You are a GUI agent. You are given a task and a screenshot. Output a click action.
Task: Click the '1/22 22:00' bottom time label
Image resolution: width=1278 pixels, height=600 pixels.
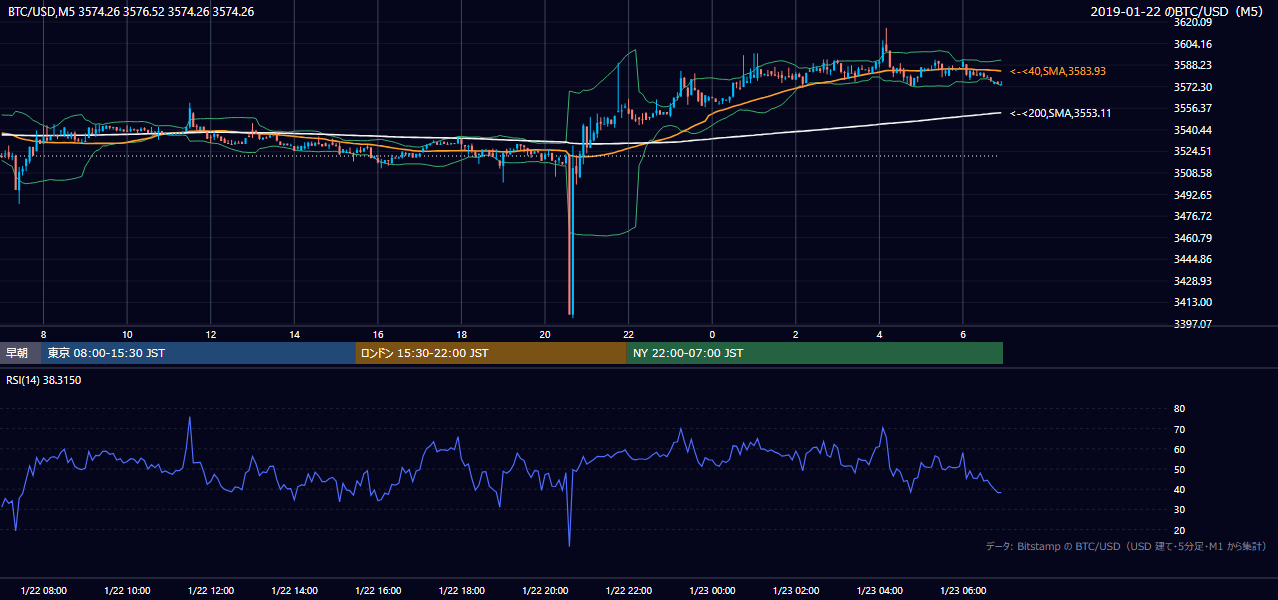[628, 591]
